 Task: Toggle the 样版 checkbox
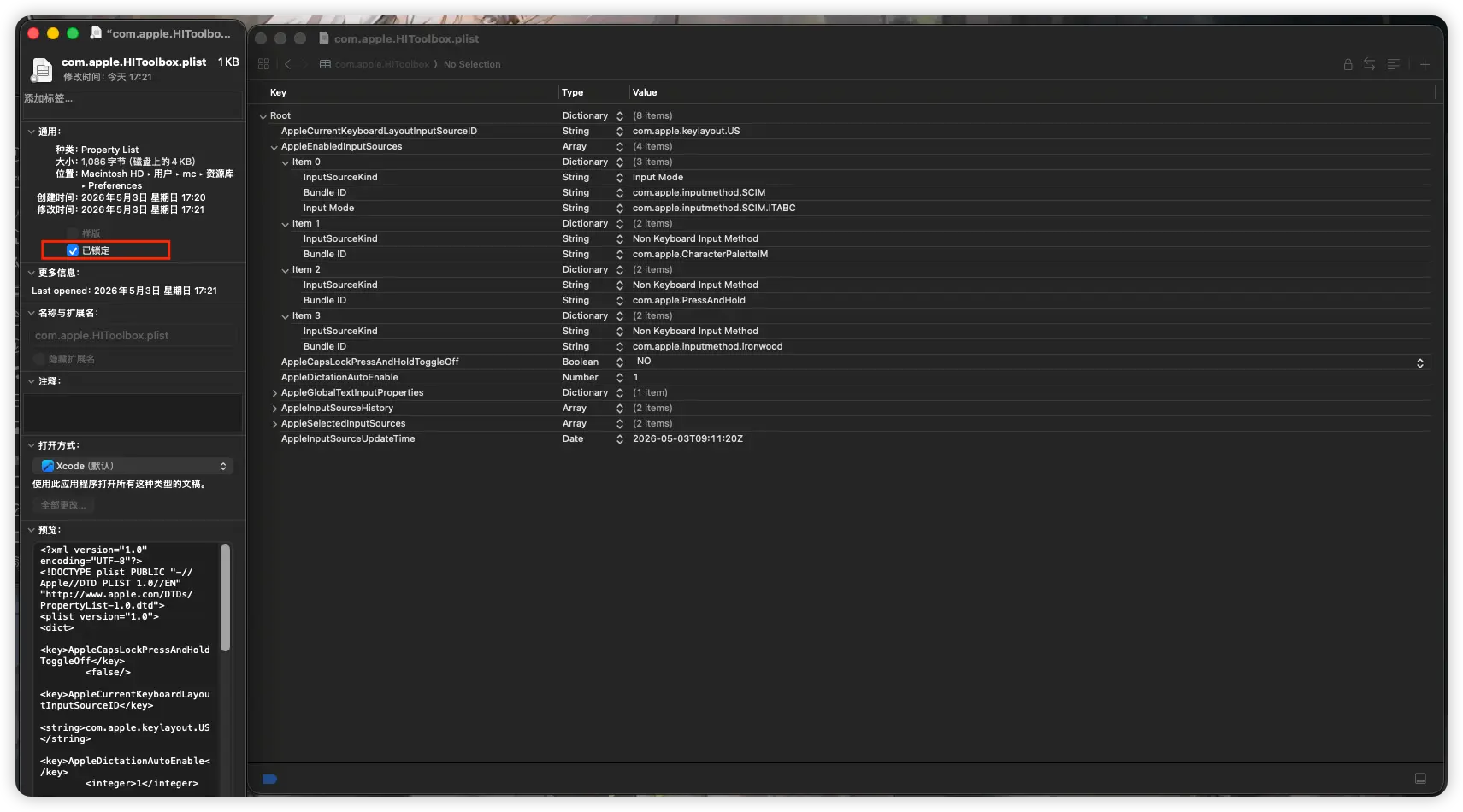[73, 233]
